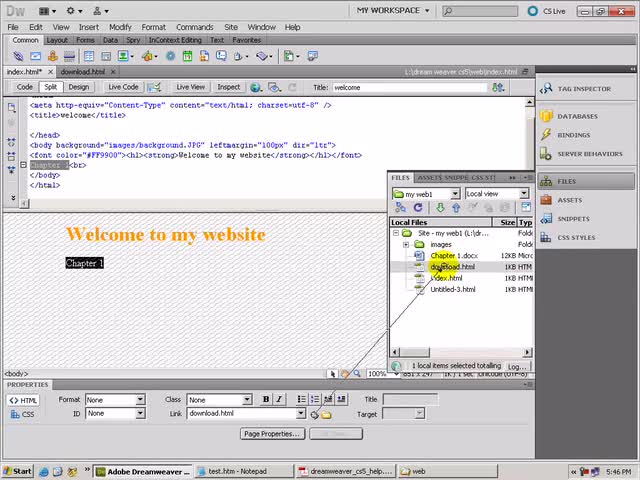This screenshot has width=640, height=480.
Task: Open the Commands menu
Action: click(195, 27)
